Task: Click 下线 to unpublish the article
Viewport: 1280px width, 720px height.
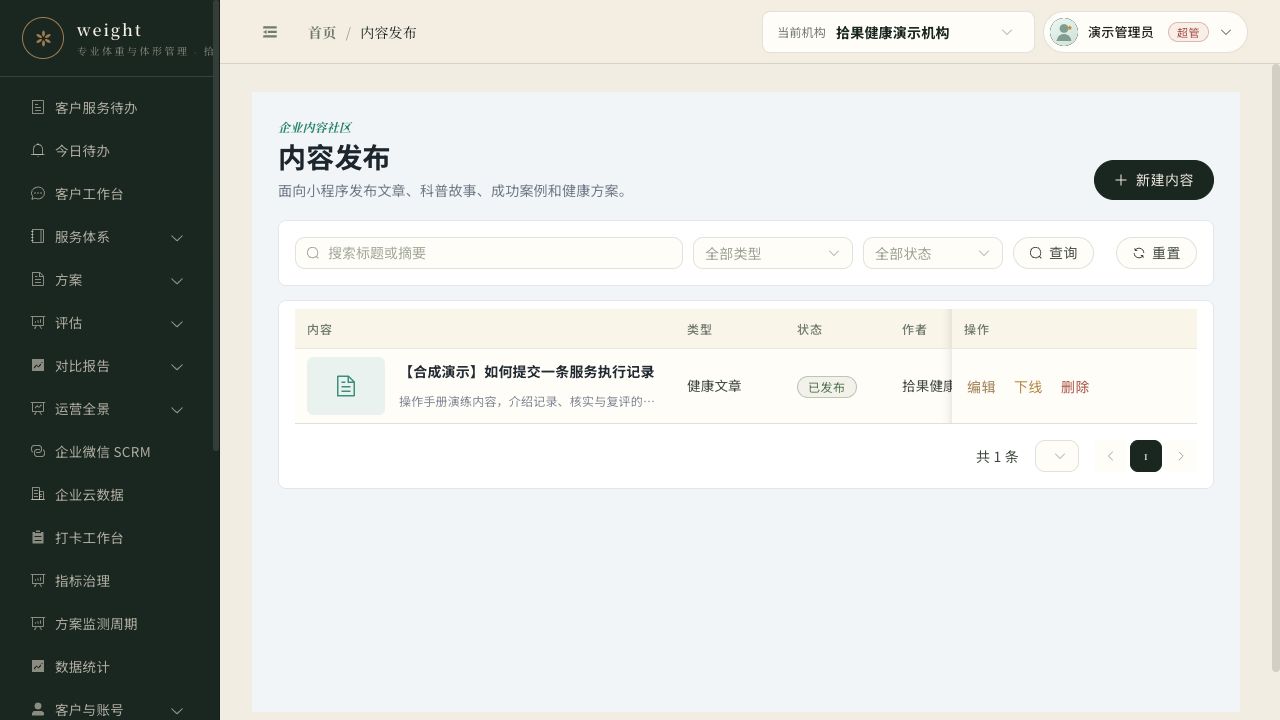Action: click(1028, 387)
